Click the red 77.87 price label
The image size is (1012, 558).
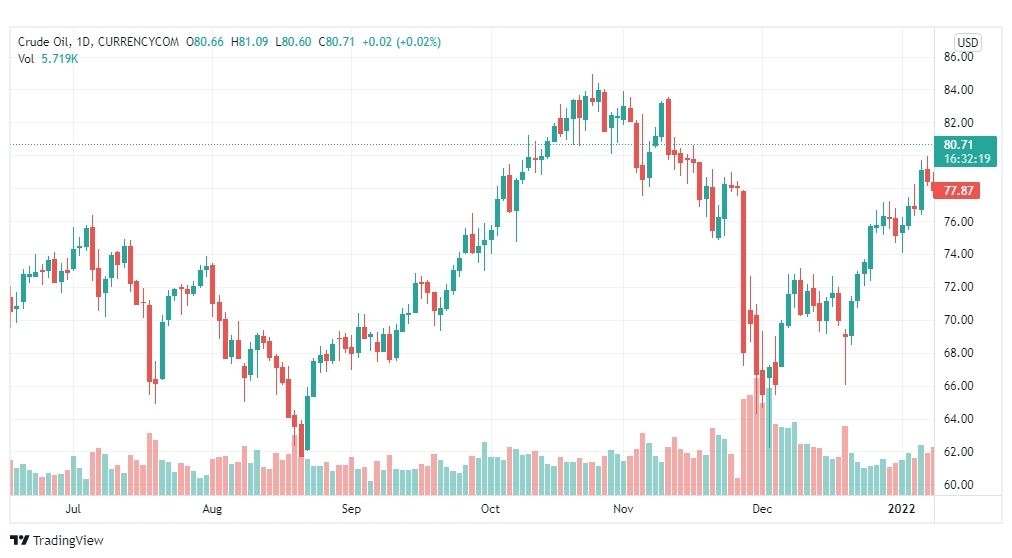tap(957, 190)
